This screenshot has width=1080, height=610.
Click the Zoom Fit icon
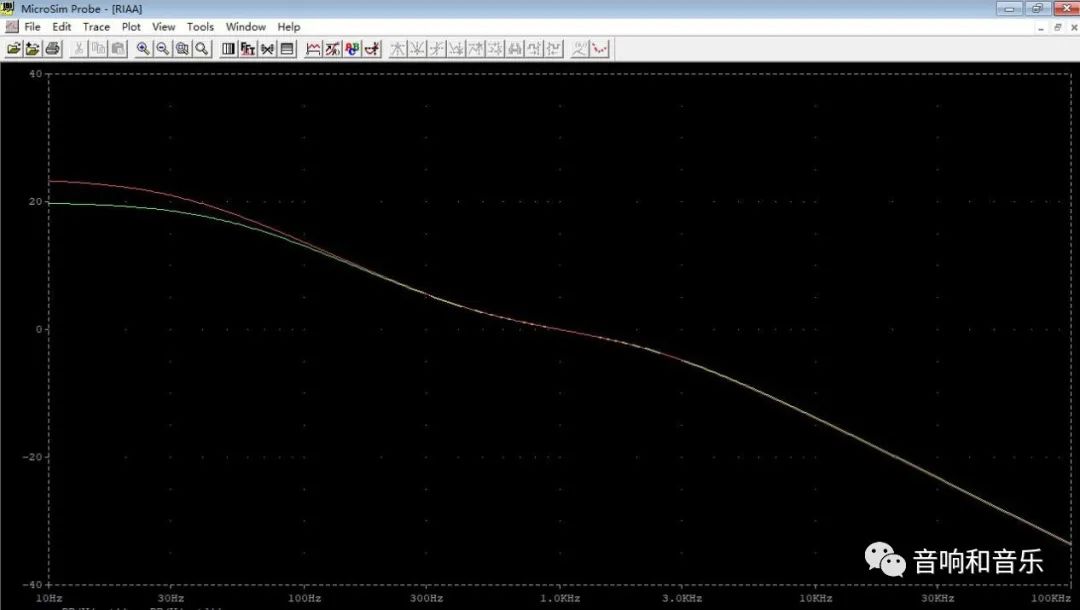[x=202, y=49]
